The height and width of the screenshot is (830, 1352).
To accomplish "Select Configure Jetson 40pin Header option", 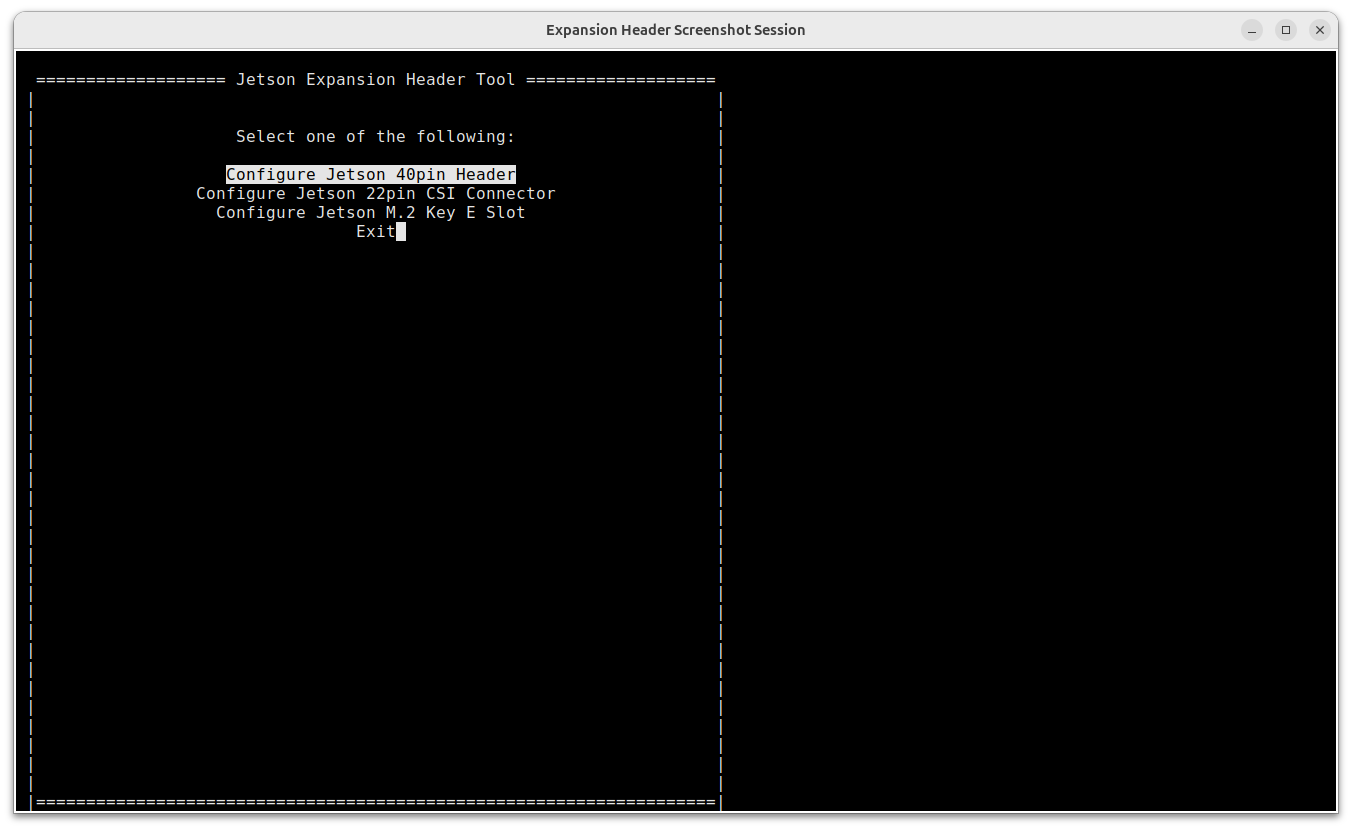I will coord(371,174).
